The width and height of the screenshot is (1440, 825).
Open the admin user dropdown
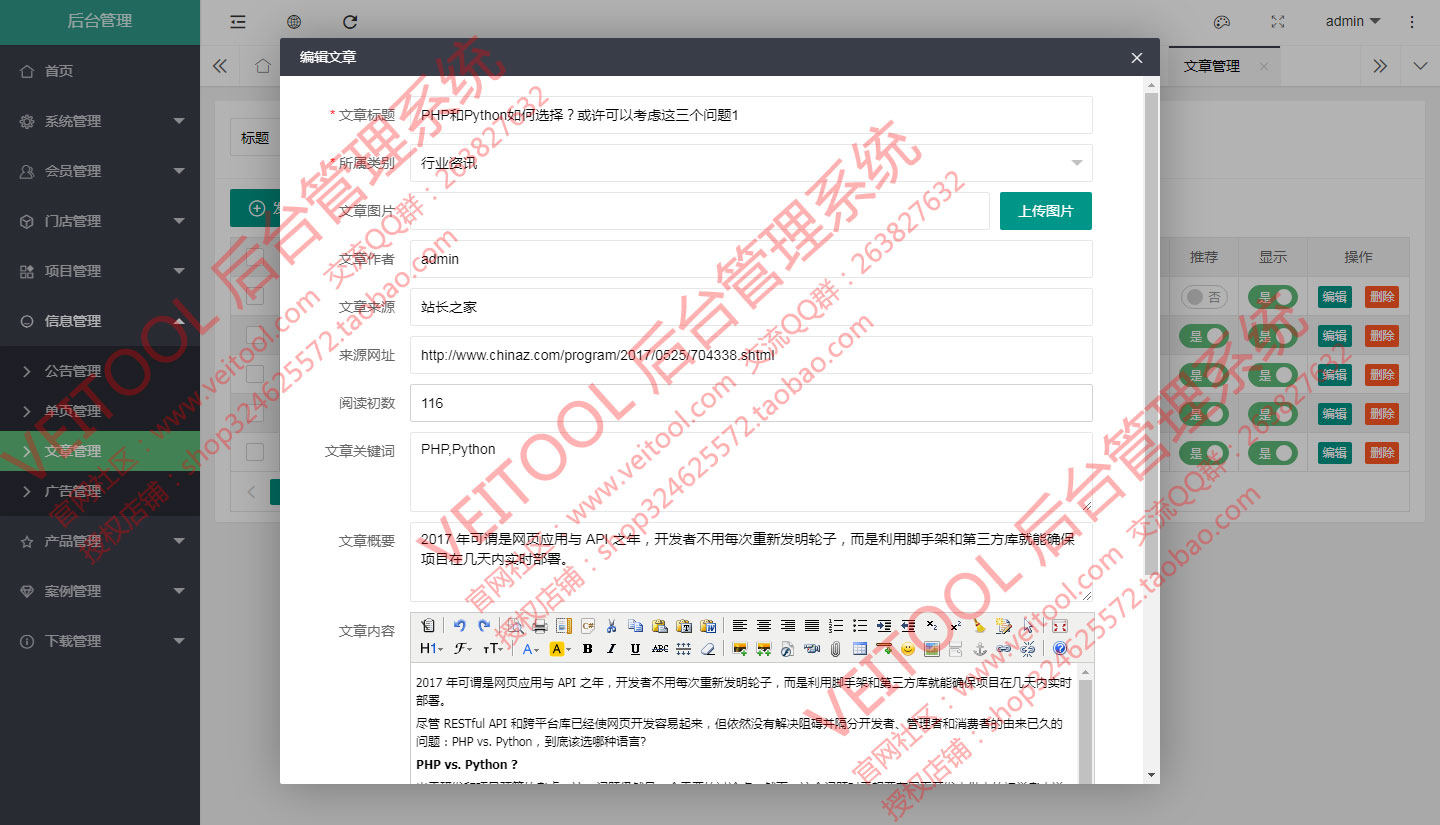[1353, 21]
